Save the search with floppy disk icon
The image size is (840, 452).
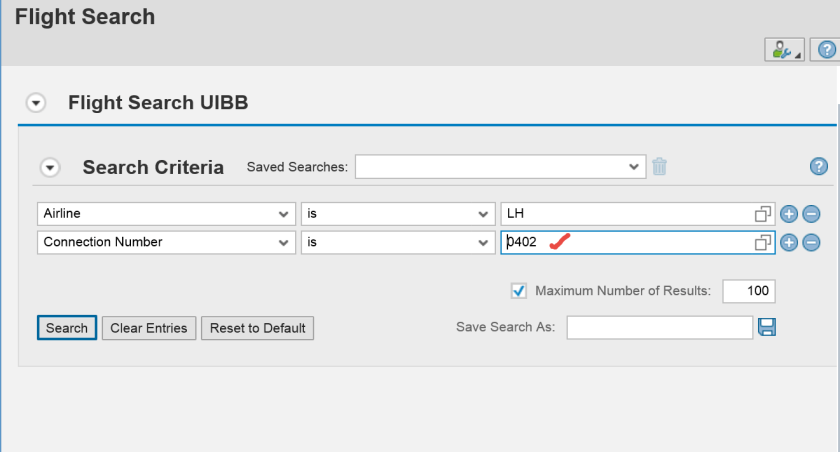pyautogui.click(x=767, y=327)
